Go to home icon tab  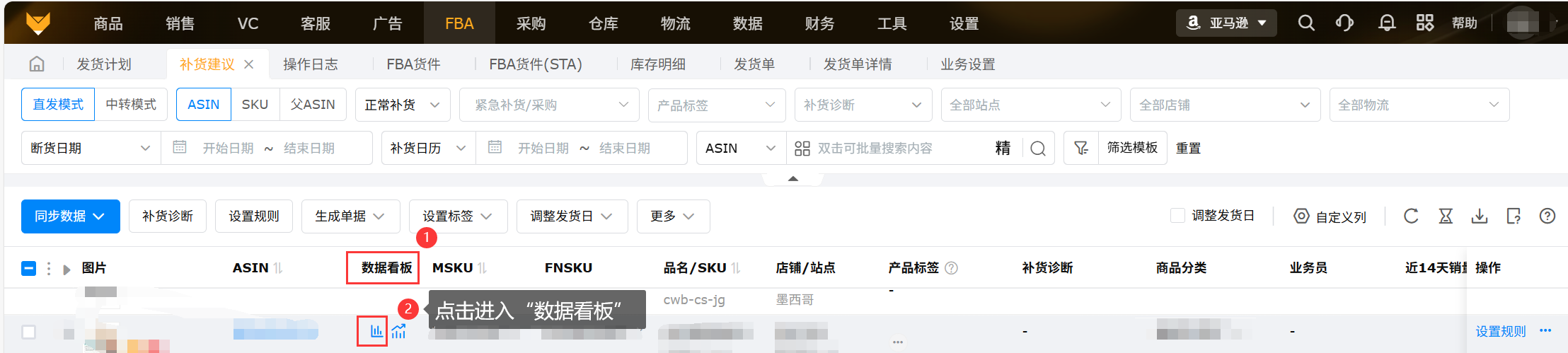(37, 64)
